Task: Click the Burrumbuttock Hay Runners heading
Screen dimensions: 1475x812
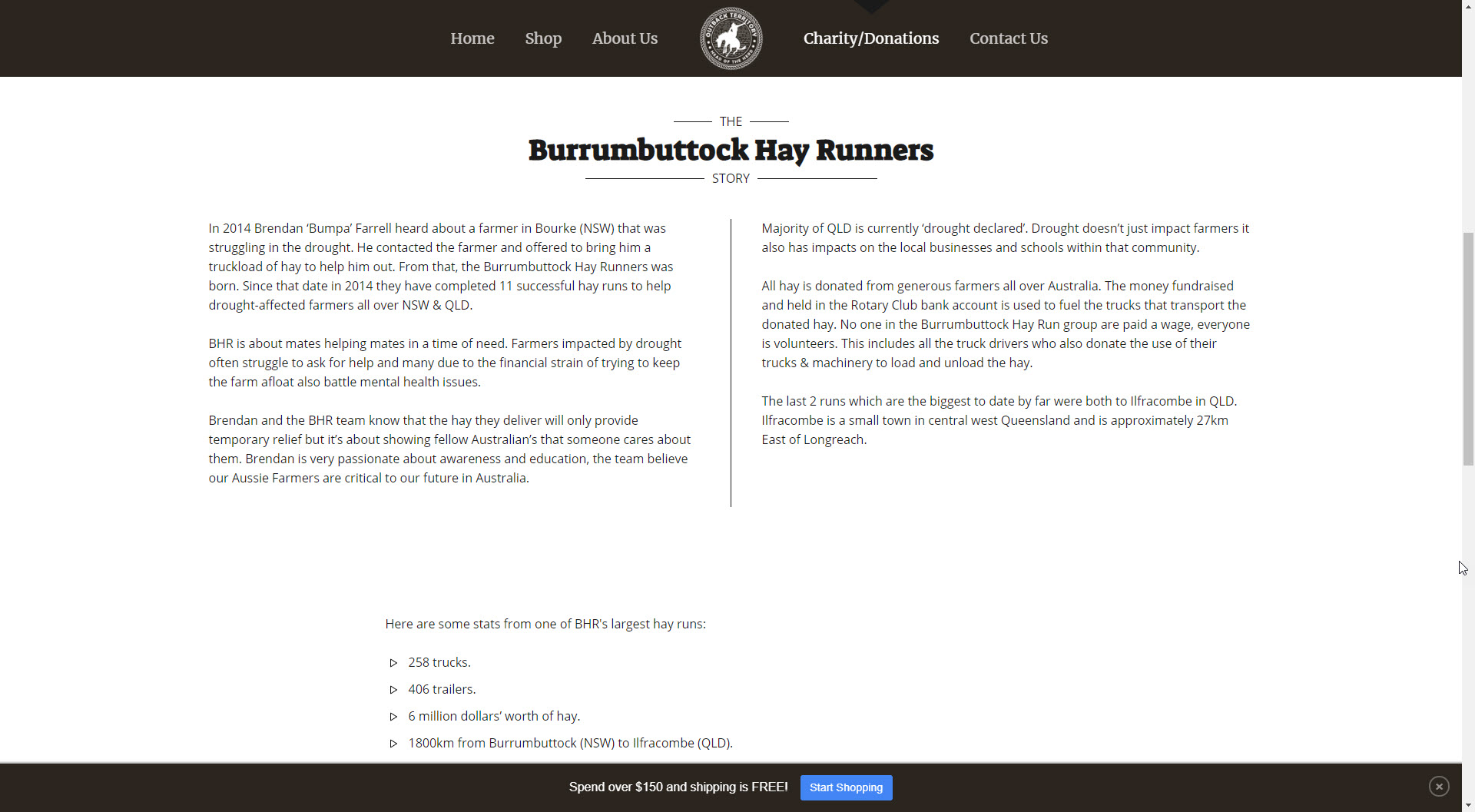Action: [731, 151]
